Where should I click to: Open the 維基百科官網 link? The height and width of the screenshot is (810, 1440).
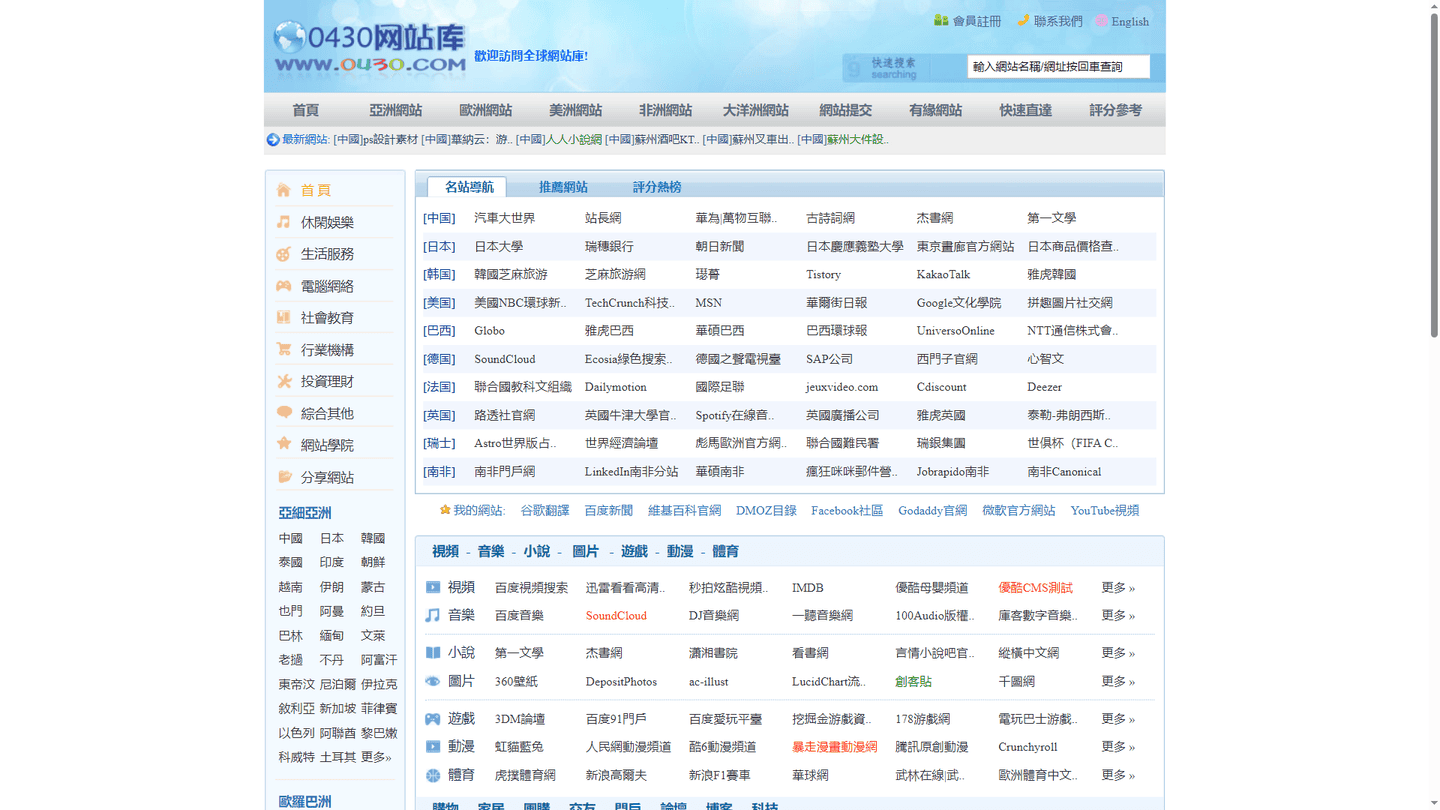685,511
